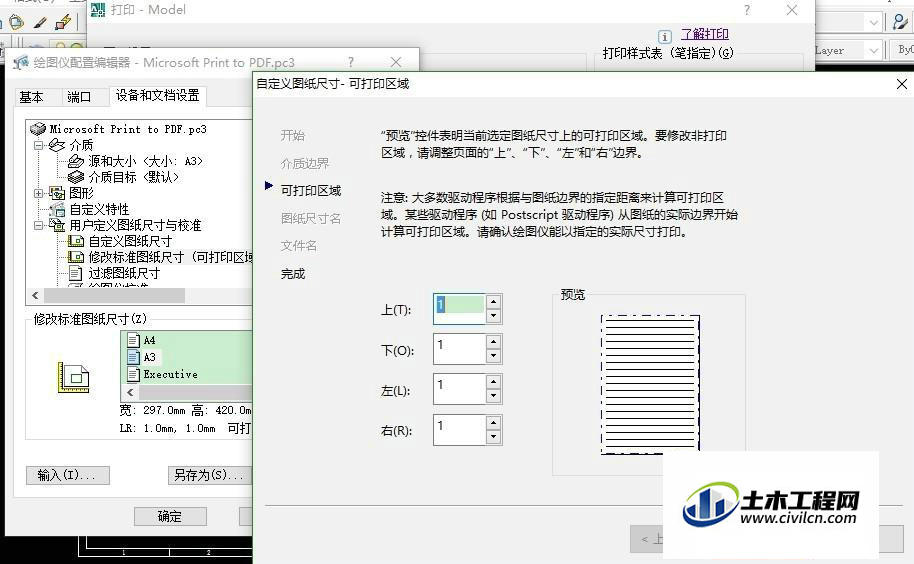914x564 pixels.
Task: Decrease the 左(L) margin value
Action: [x=494, y=396]
